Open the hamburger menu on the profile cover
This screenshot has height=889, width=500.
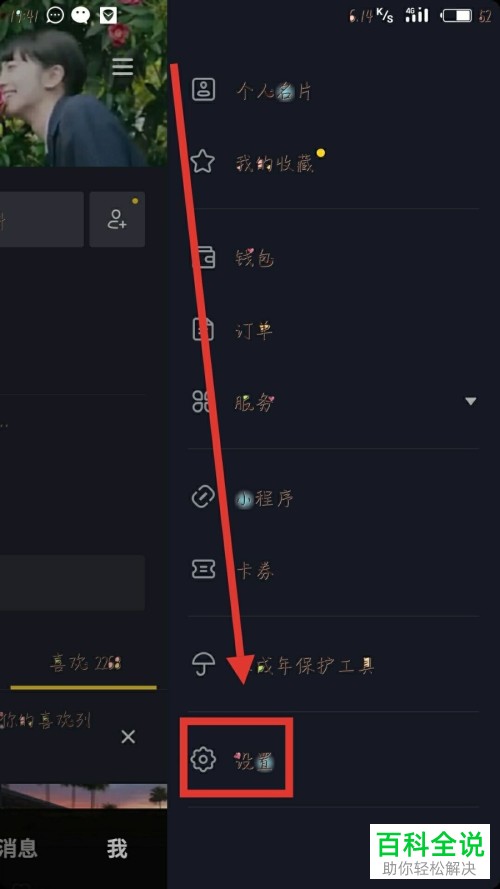coord(122,67)
